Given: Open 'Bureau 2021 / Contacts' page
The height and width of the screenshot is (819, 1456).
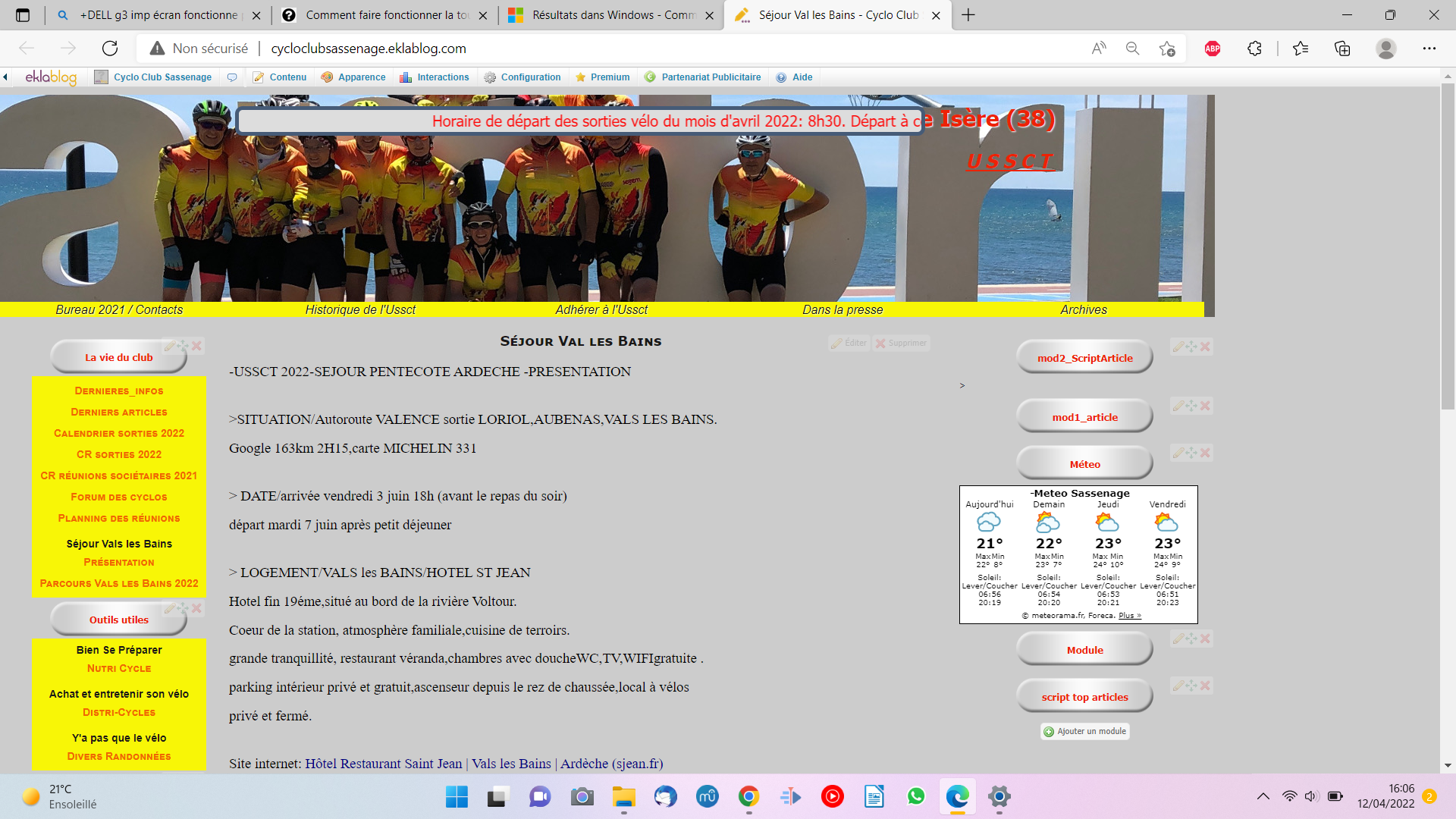Looking at the screenshot, I should tap(119, 309).
